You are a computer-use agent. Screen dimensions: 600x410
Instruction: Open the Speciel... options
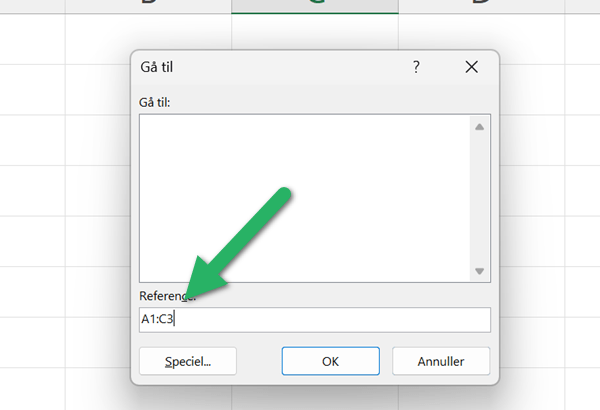pos(189,360)
